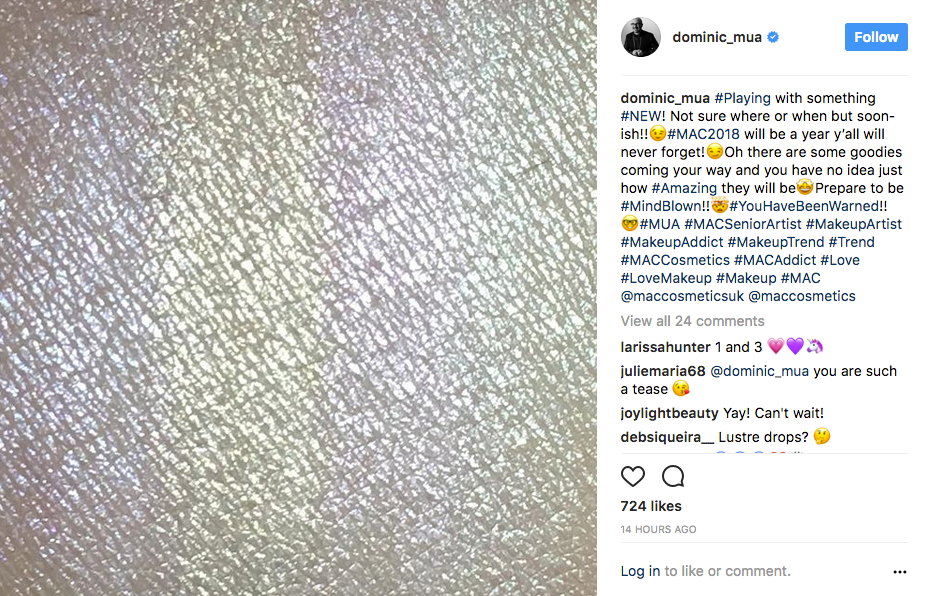Image resolution: width=931 pixels, height=596 pixels.
Task: Open joylightbeauty's commenter profile
Action: click(669, 413)
